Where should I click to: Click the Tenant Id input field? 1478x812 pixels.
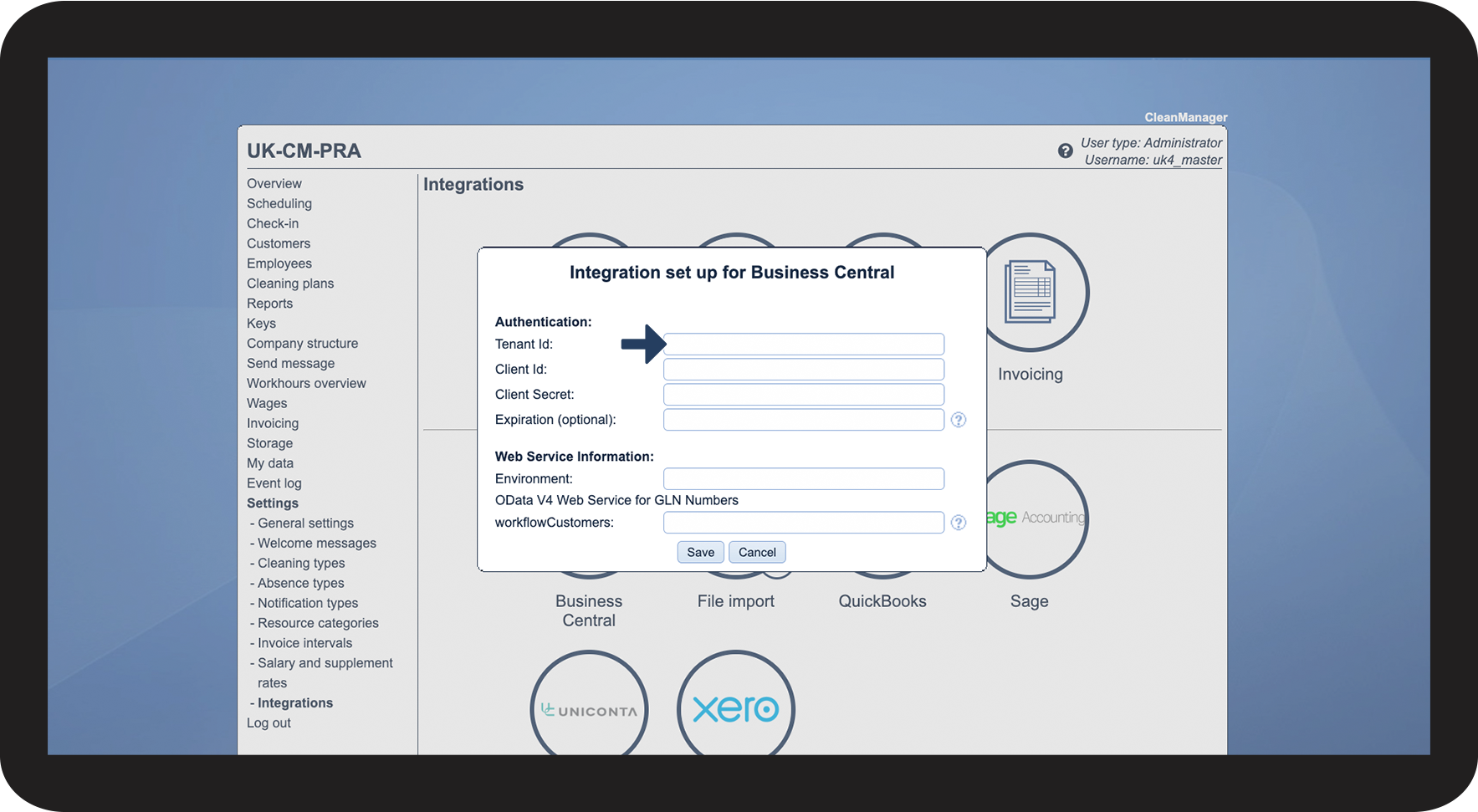(804, 345)
